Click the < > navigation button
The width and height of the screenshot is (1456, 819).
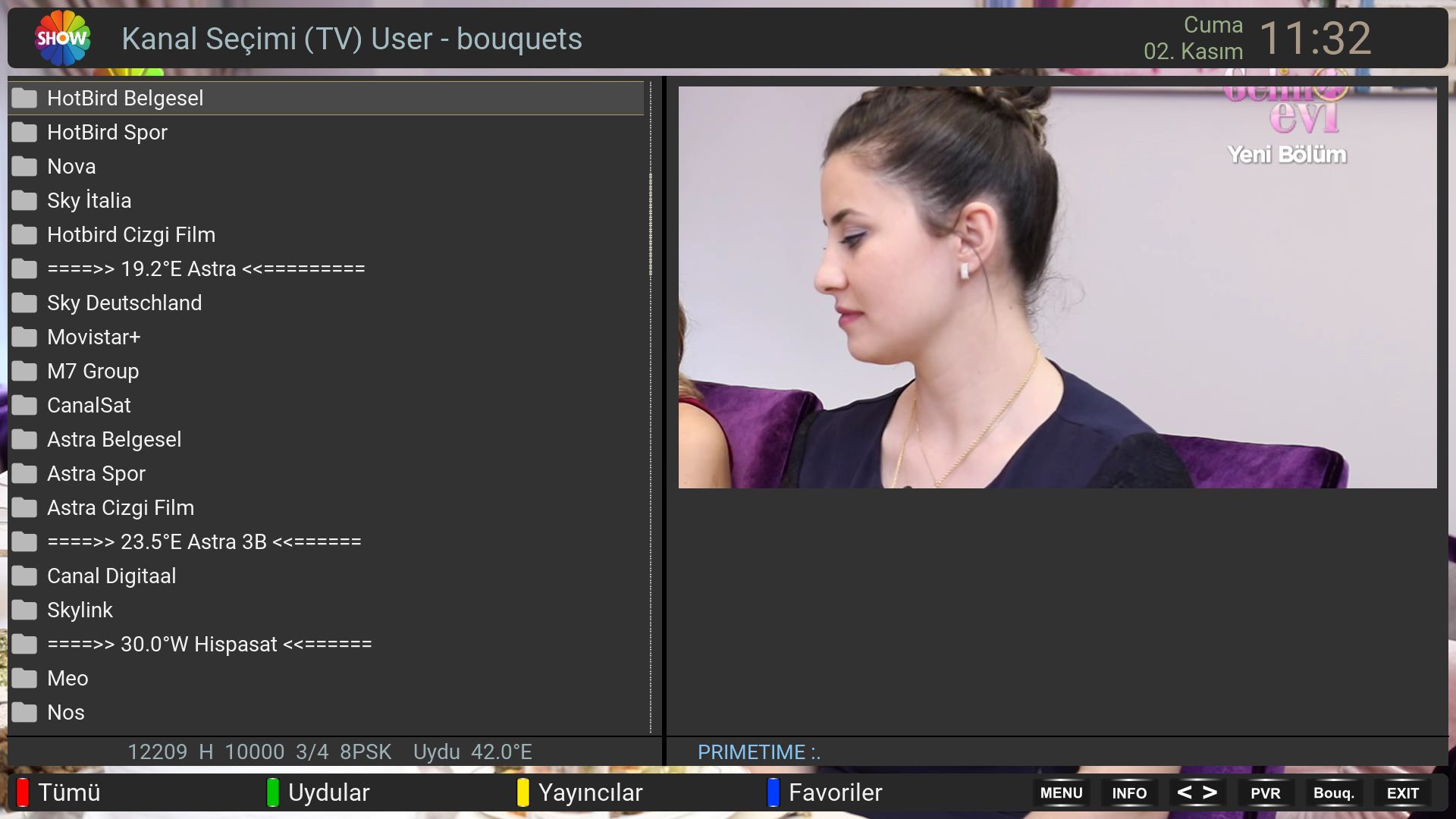[x=1197, y=793]
